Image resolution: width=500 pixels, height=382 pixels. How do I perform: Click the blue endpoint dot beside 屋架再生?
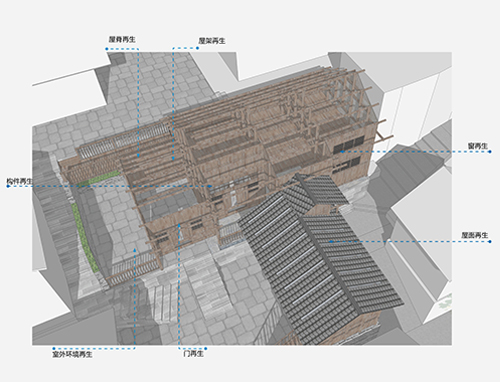(x=197, y=48)
